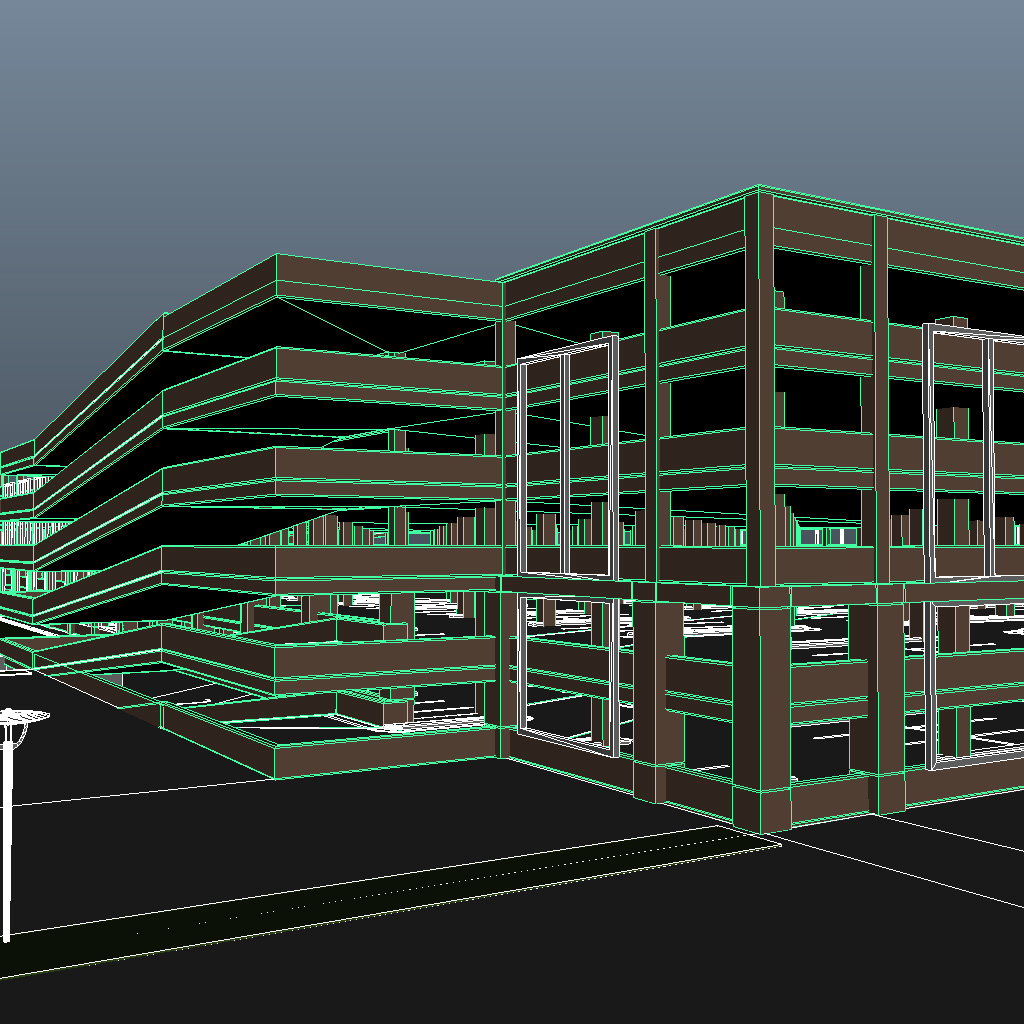Select the street lamp post
Screen dimensions: 1024x1024
[x=14, y=830]
